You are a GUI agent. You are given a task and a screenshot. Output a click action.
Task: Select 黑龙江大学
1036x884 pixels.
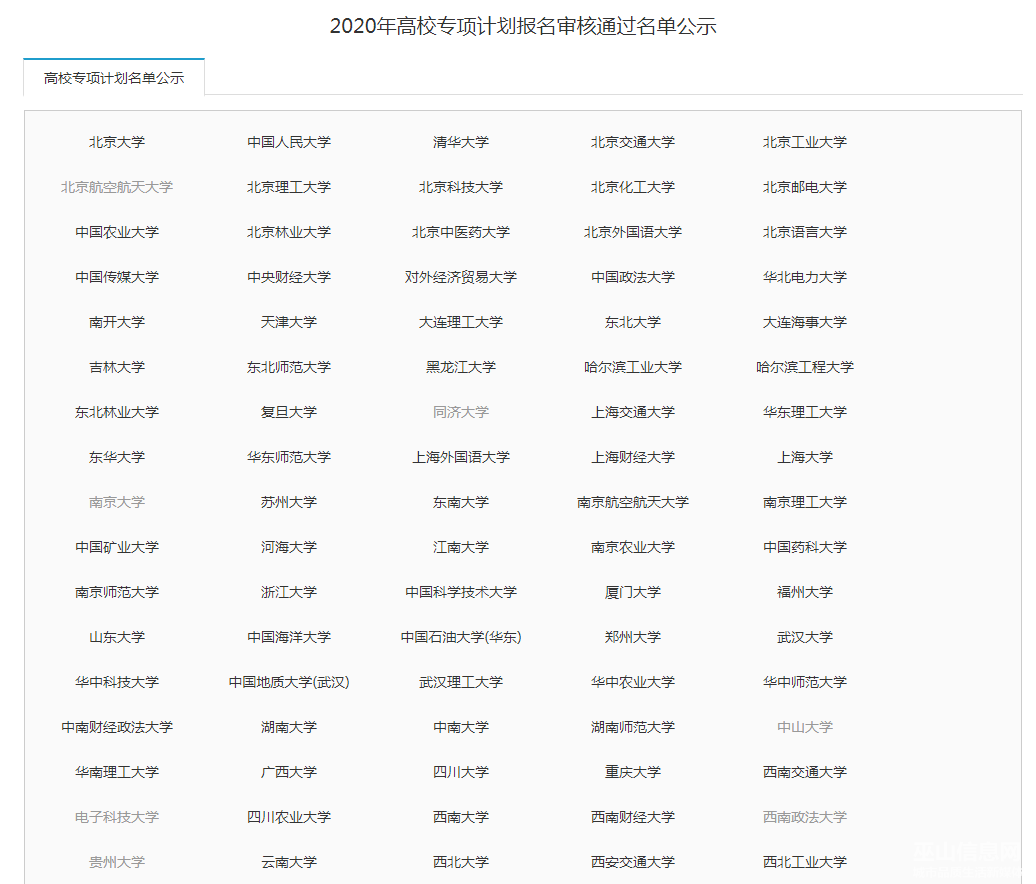pos(461,367)
